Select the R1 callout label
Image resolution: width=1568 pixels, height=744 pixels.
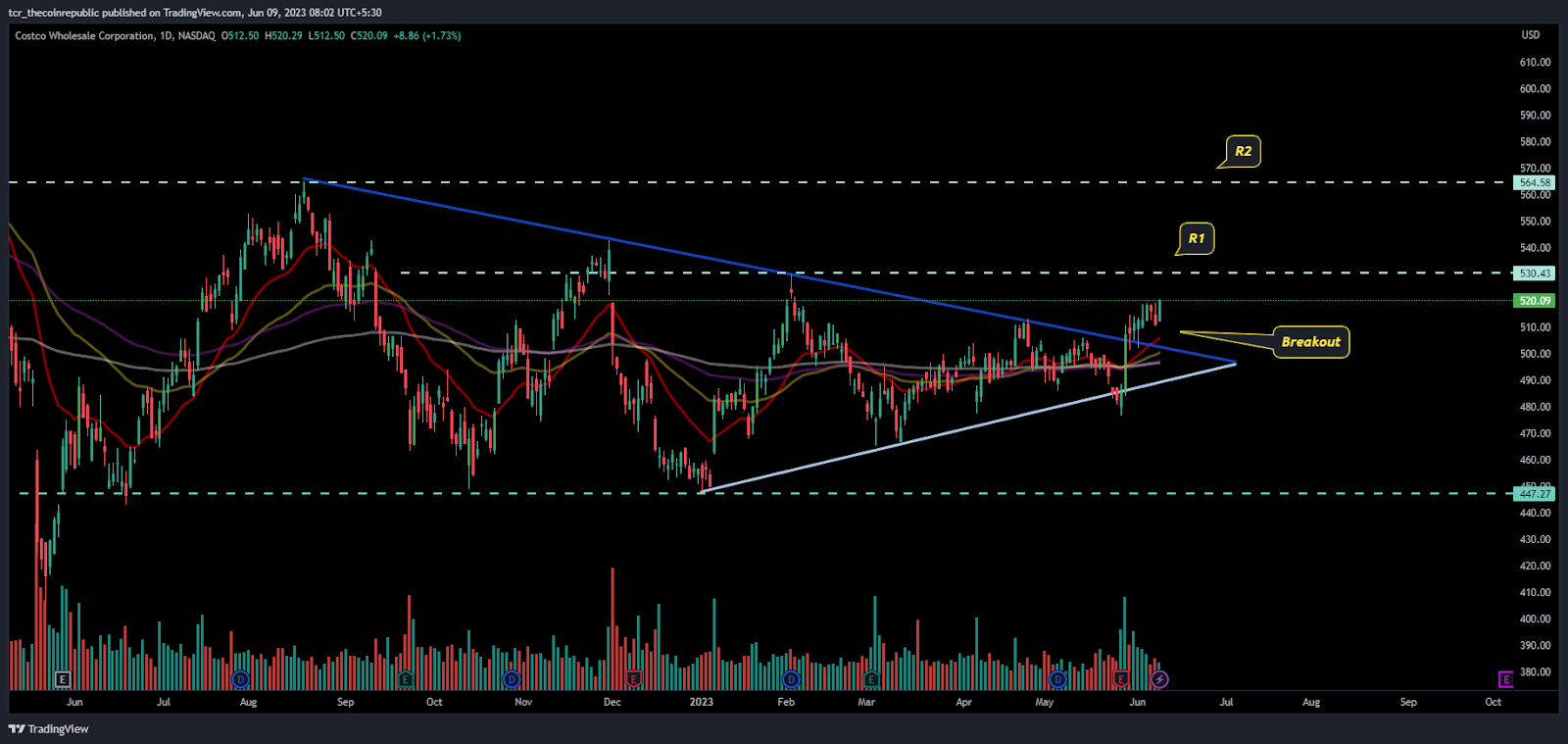[1197, 238]
